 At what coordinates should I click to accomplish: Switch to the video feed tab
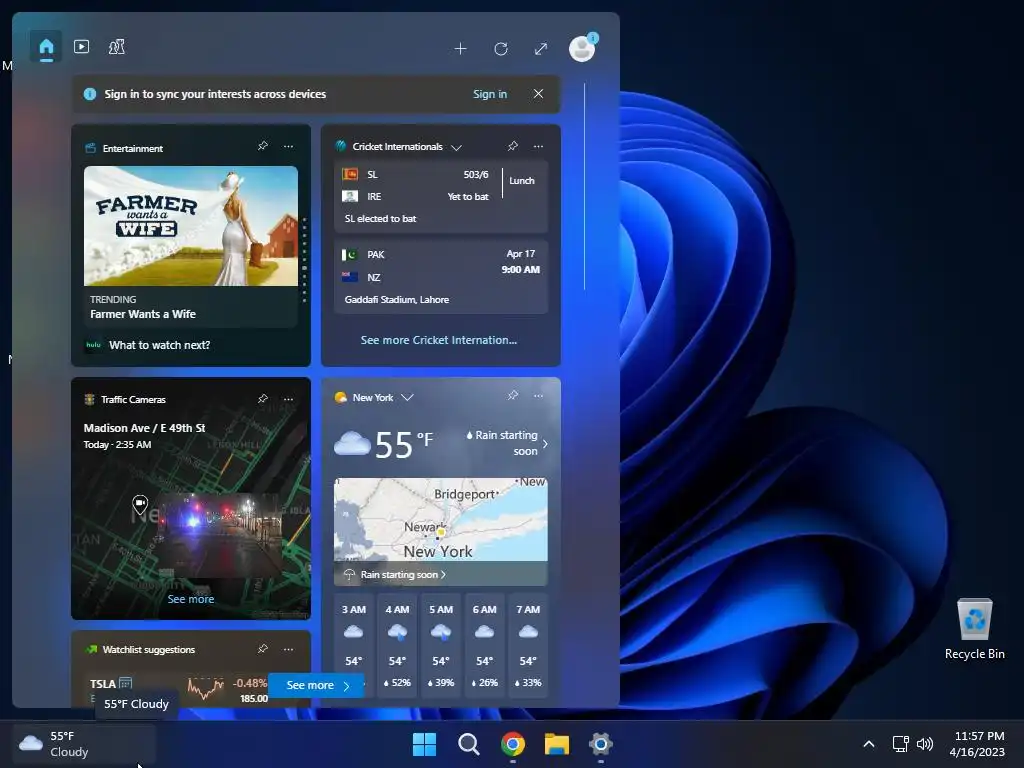click(x=82, y=47)
